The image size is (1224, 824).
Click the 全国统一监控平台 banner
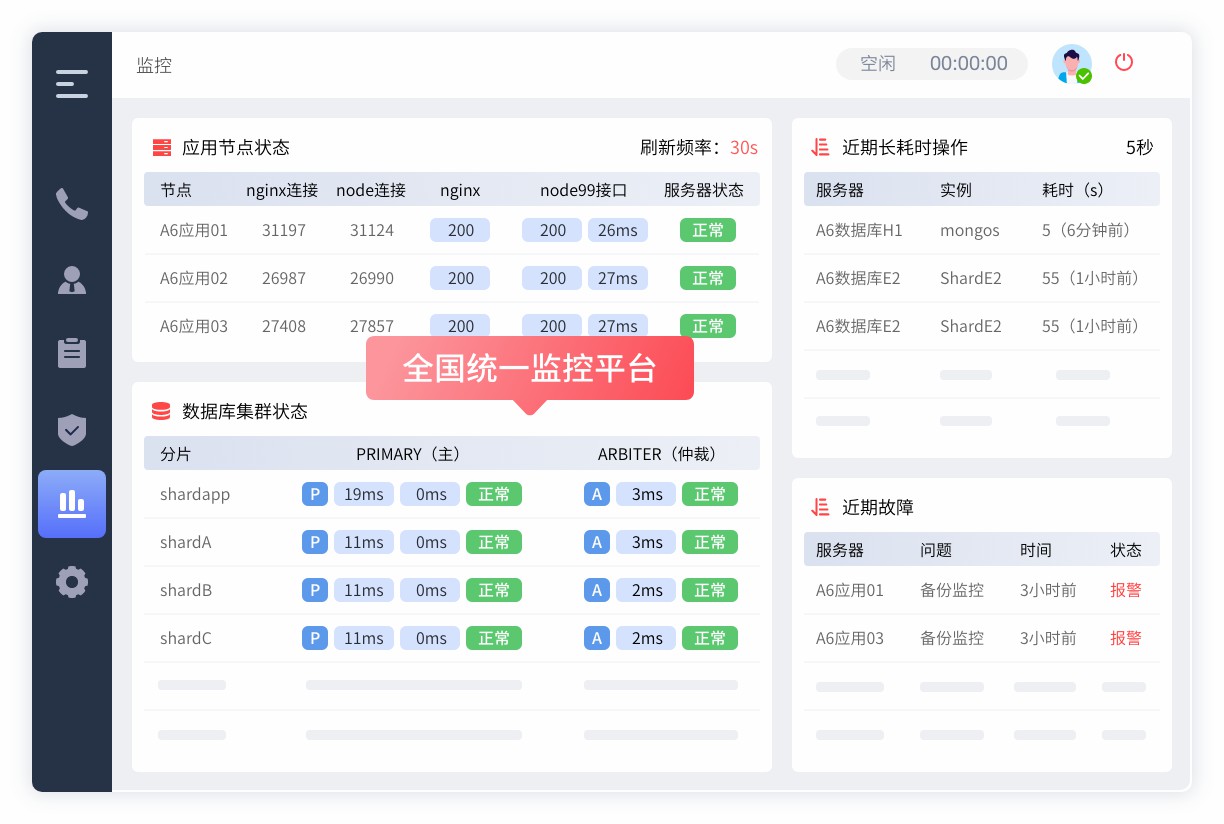point(530,369)
